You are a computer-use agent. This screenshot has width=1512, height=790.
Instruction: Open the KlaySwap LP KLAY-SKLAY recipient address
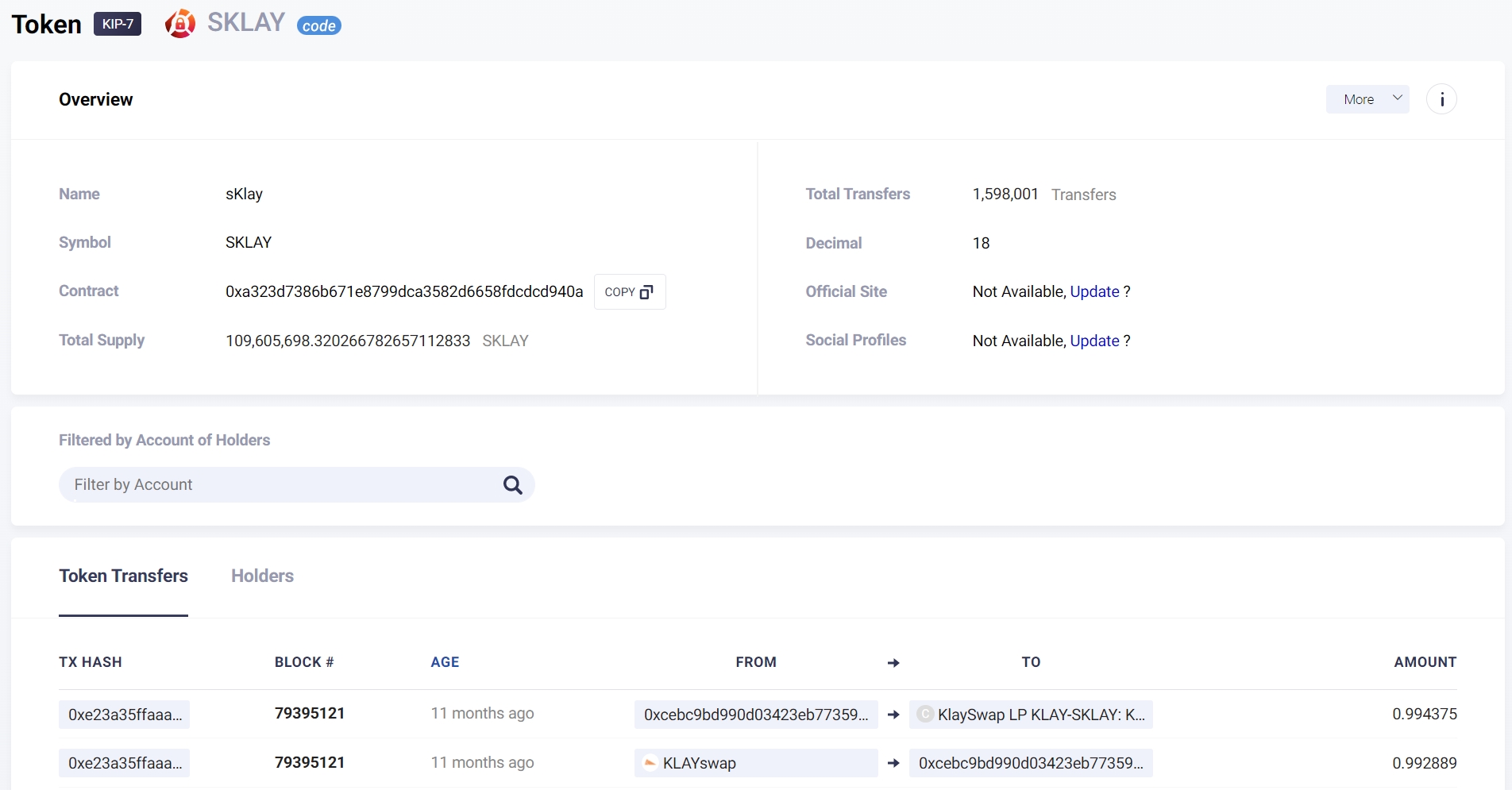(1040, 715)
